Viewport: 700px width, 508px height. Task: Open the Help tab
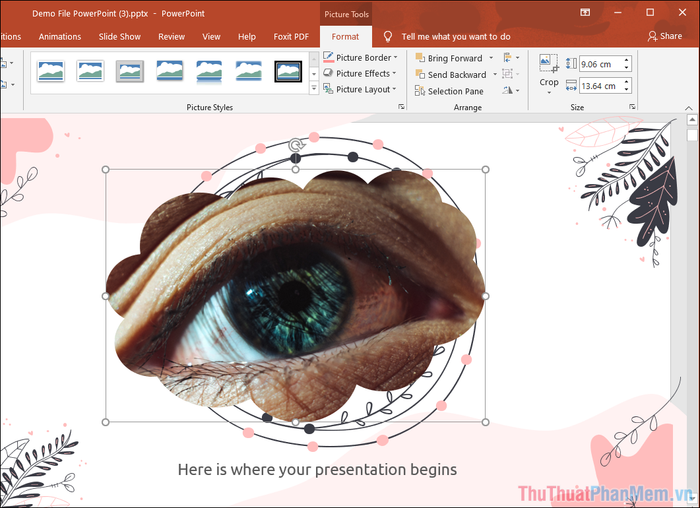pyautogui.click(x=247, y=37)
